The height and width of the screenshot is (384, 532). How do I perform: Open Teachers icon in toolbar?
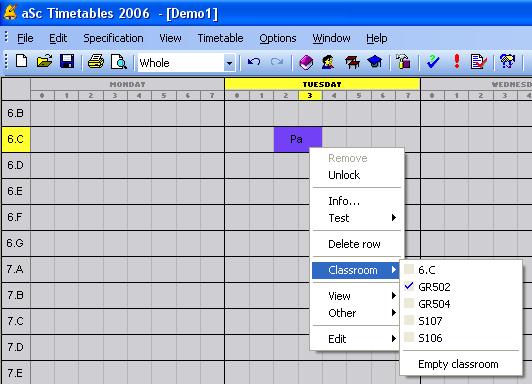(x=328, y=62)
